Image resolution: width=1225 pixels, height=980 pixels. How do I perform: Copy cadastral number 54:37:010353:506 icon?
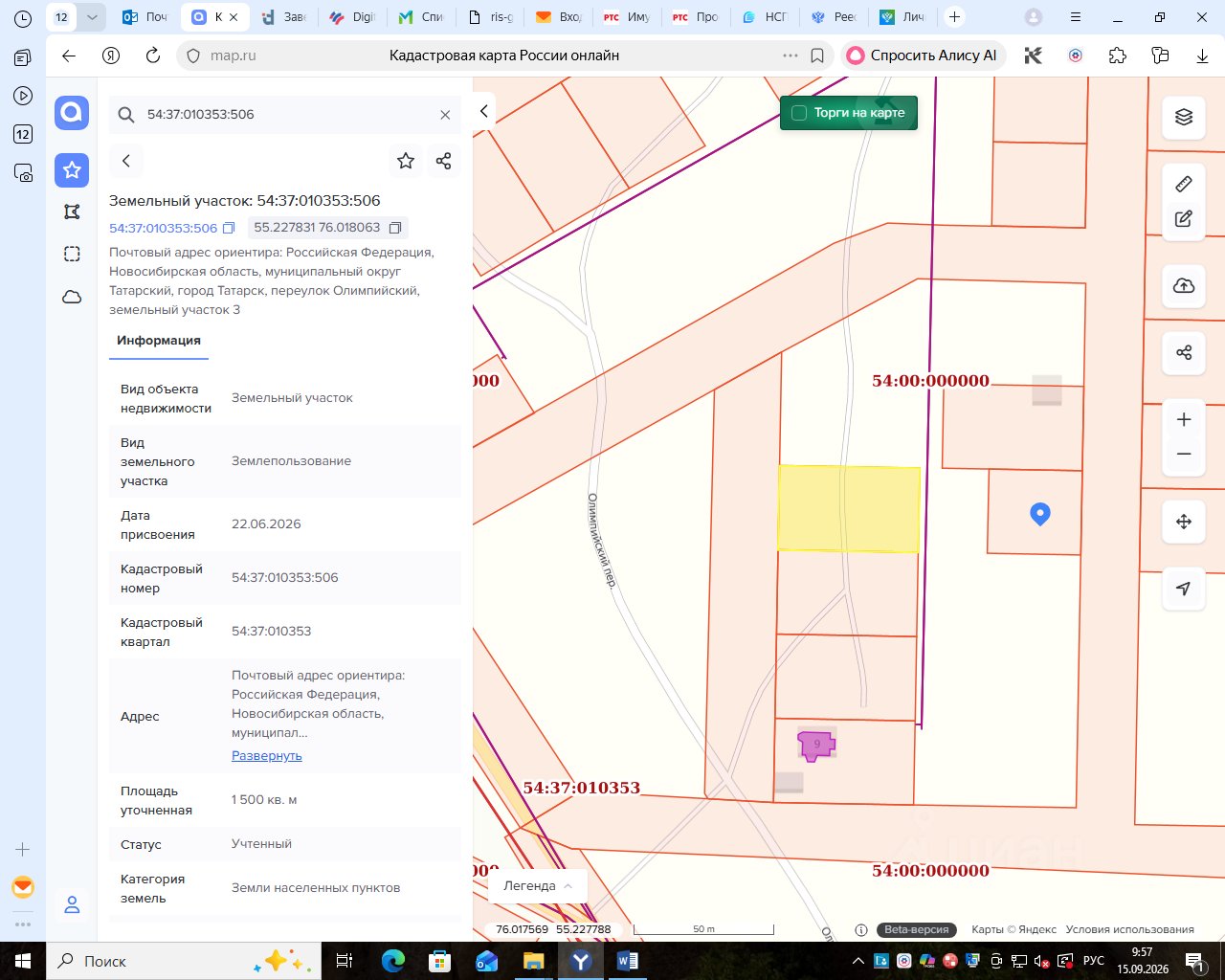(x=229, y=228)
